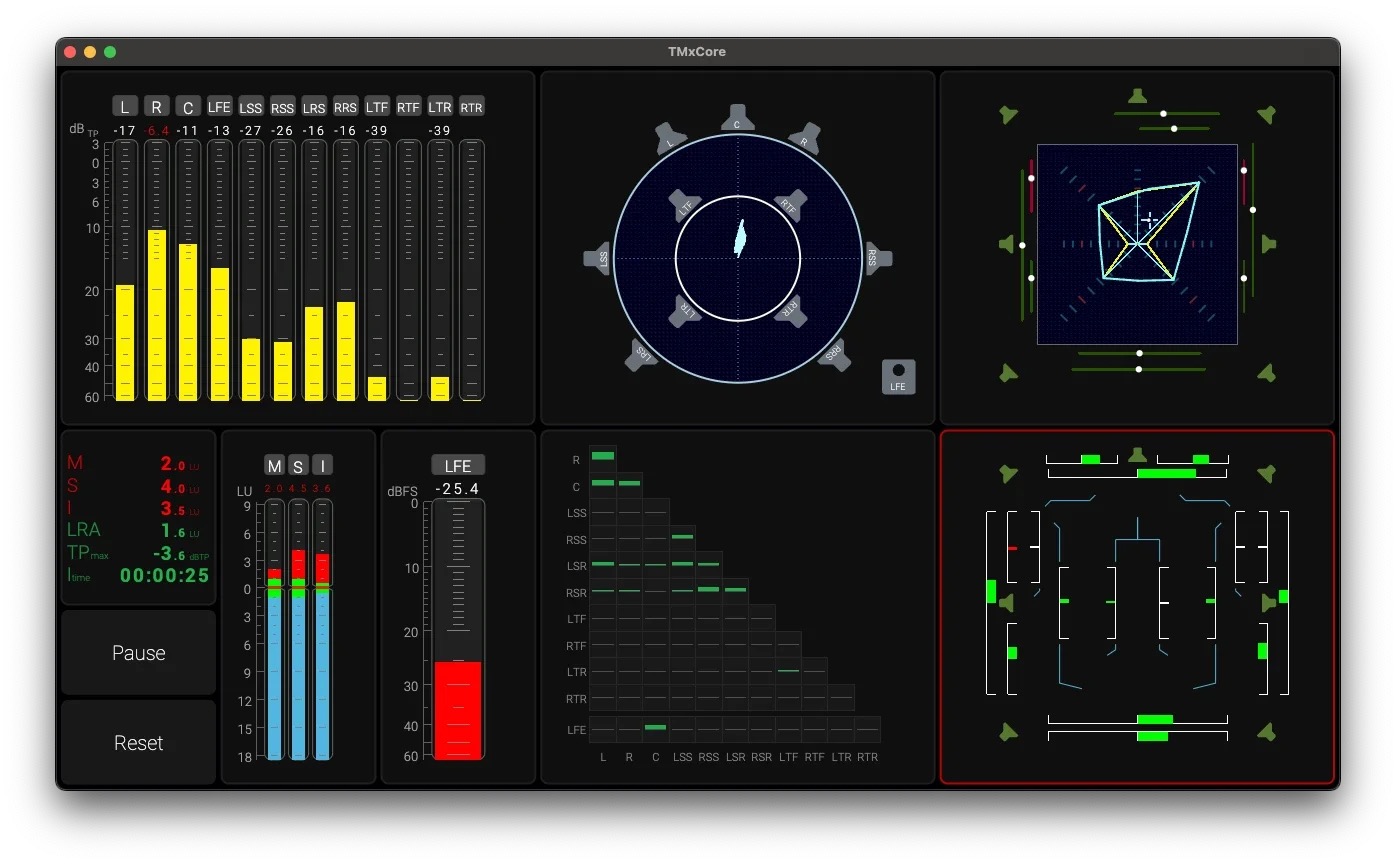Viewport: 1396px width, 864px height.
Task: Click the -3.6 dBTP TPmax readout
Action: click(x=181, y=553)
